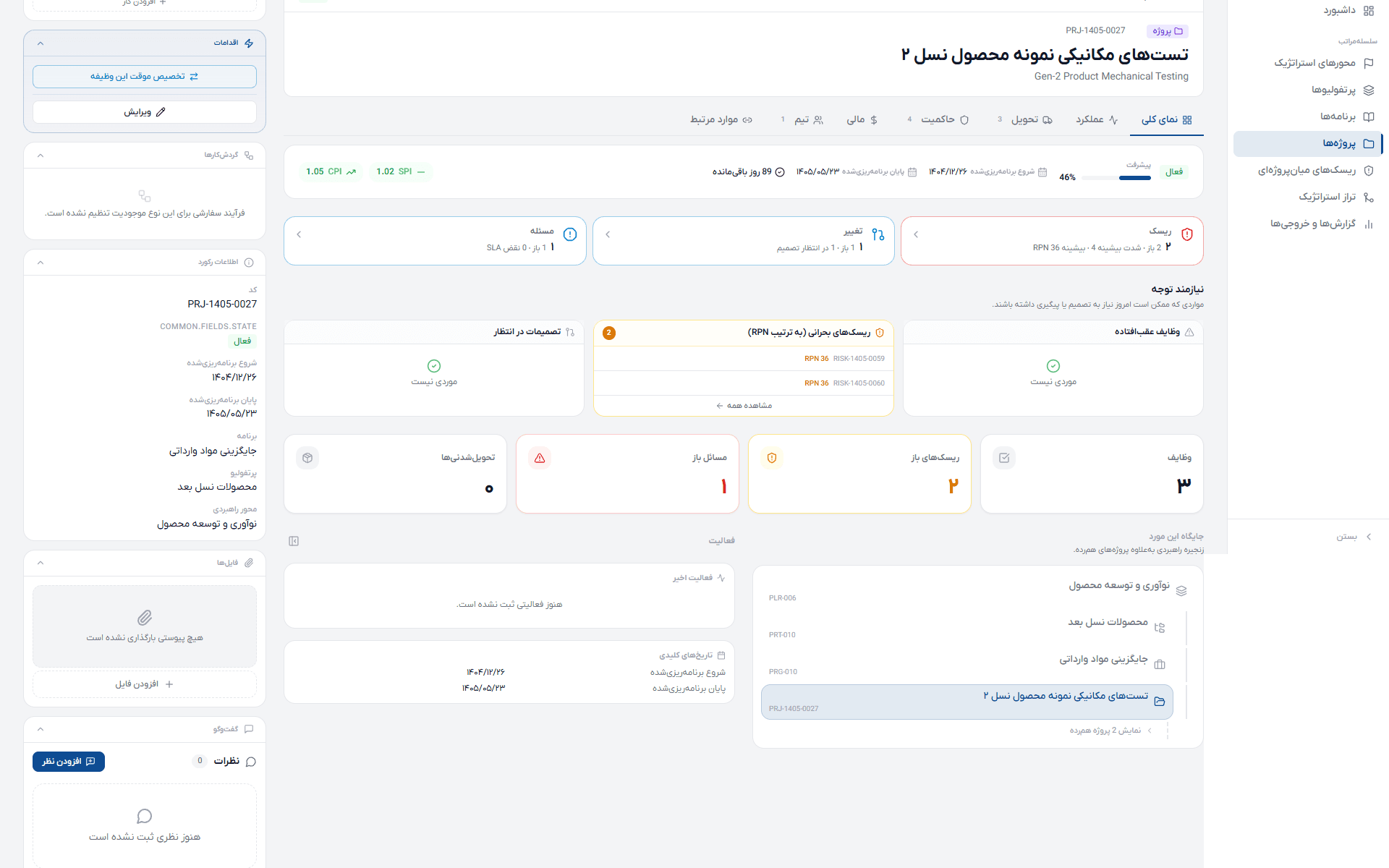This screenshot has width=1389, height=868.
Task: Switch to the نمای کلی tab
Action: [x=1167, y=119]
